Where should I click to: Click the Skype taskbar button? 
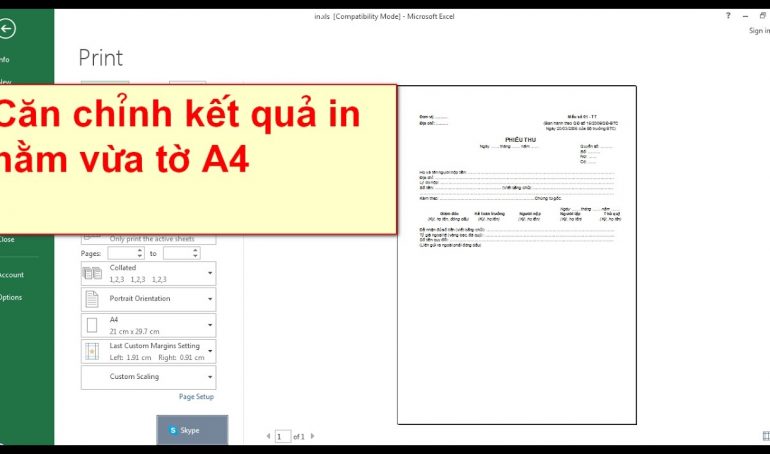[x=192, y=430]
